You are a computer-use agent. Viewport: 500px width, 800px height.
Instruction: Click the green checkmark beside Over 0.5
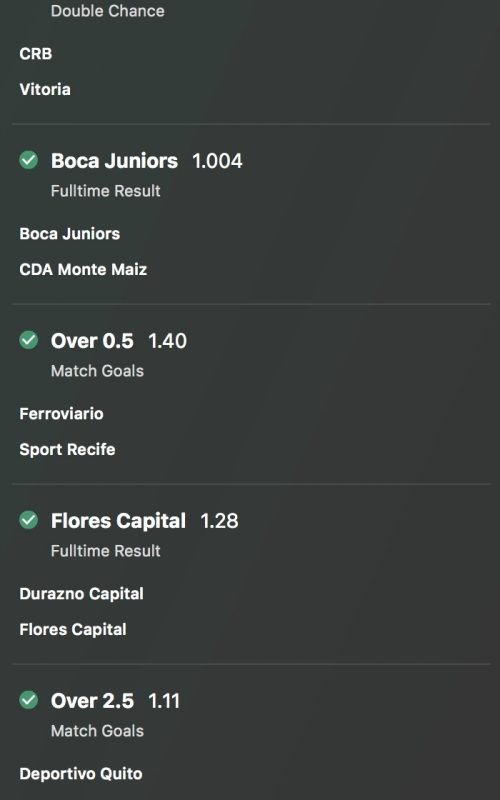tap(29, 340)
